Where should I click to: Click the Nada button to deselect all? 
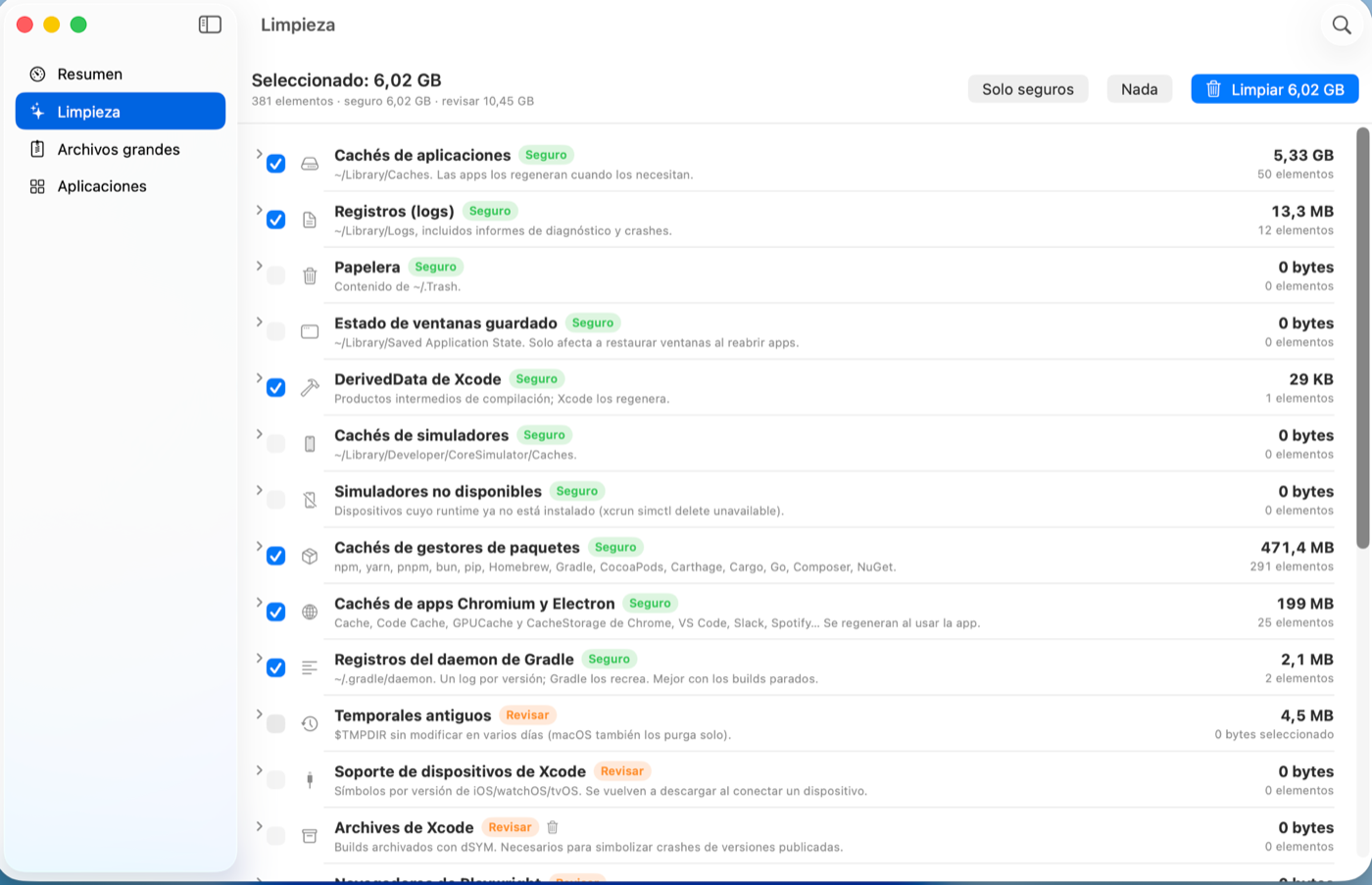point(1140,89)
